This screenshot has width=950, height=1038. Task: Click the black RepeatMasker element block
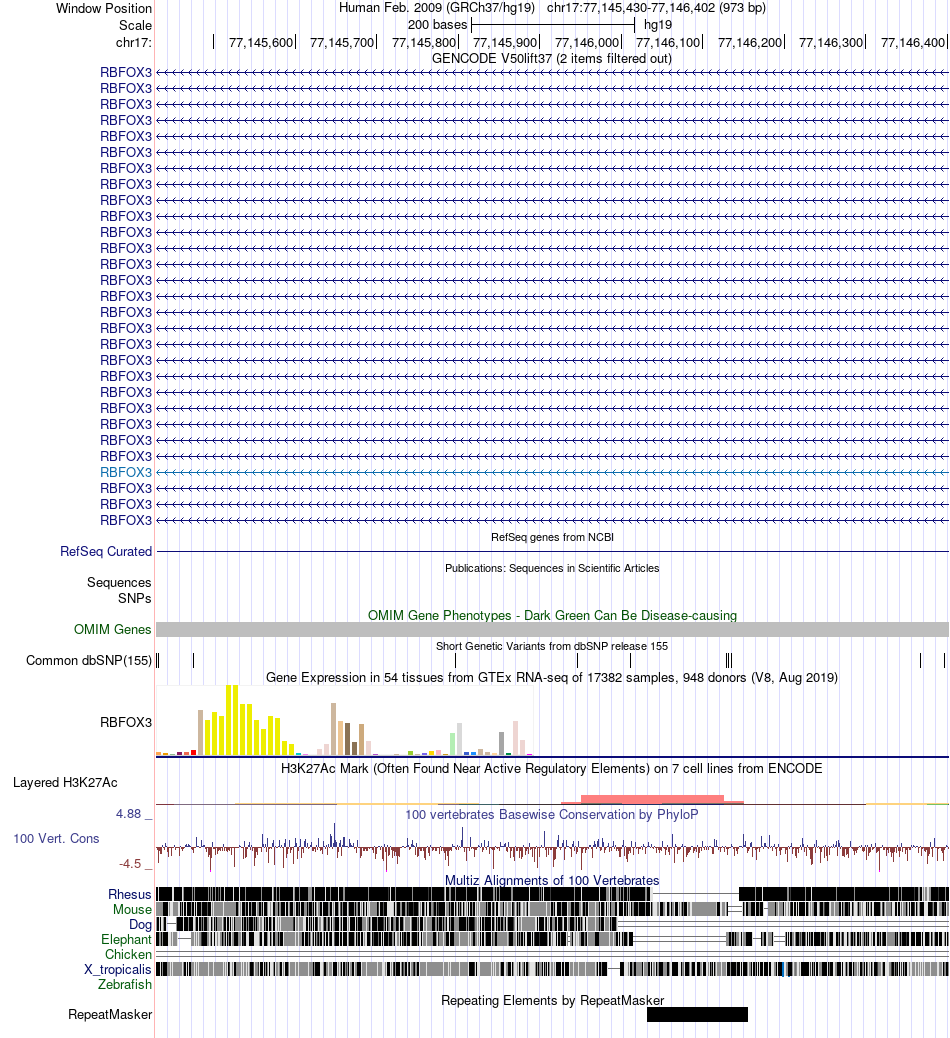click(x=697, y=1014)
